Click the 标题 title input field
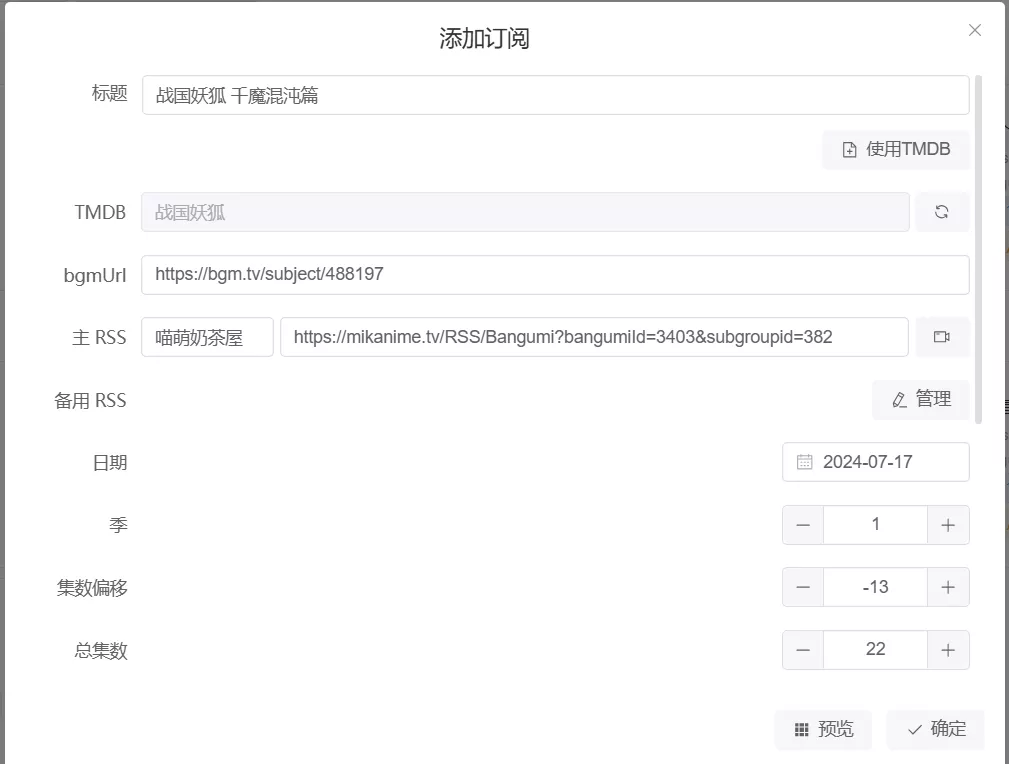Screen dimensions: 1009x764 [555, 96]
